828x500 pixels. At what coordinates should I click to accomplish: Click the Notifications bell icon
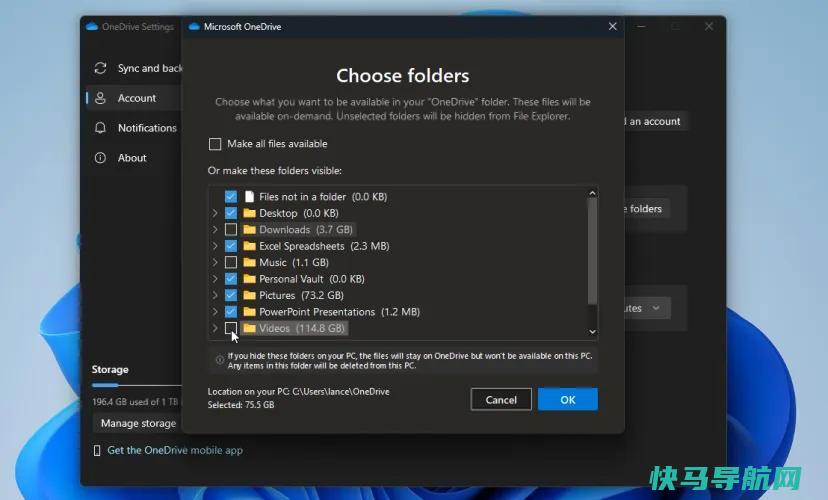coord(100,128)
